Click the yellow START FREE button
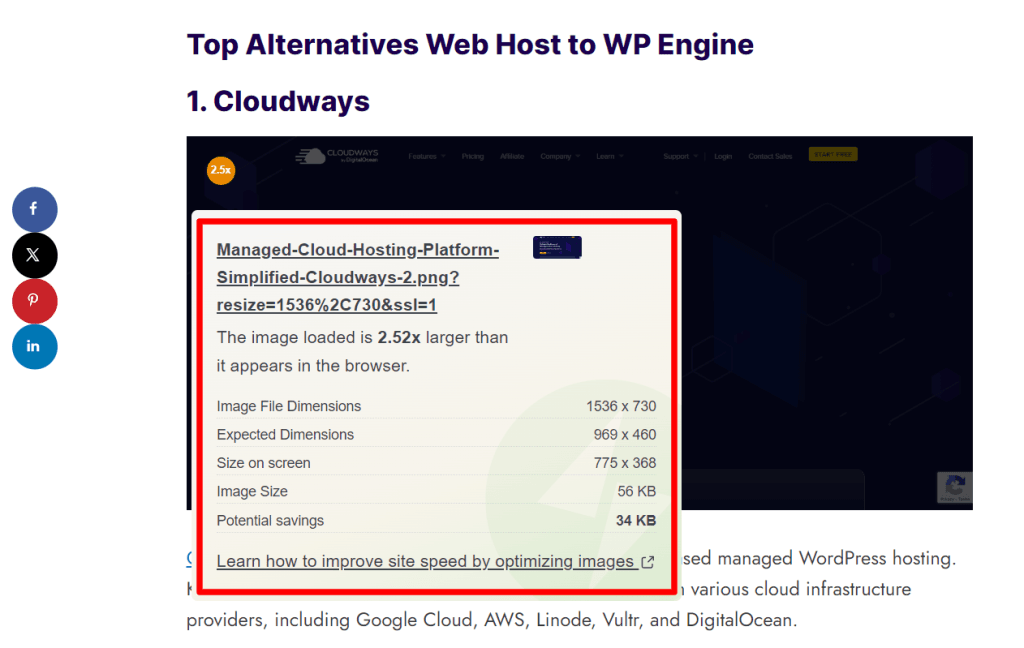 coord(833,154)
